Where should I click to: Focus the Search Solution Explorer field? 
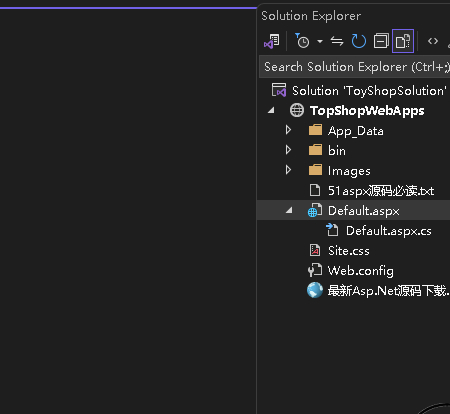click(x=355, y=67)
